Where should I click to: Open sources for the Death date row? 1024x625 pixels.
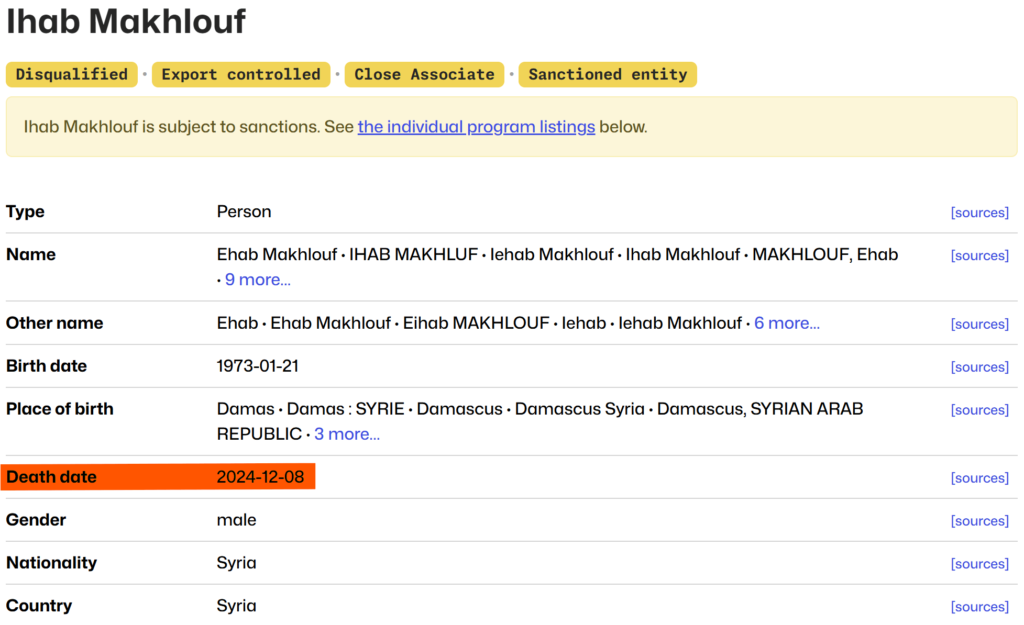tap(979, 478)
